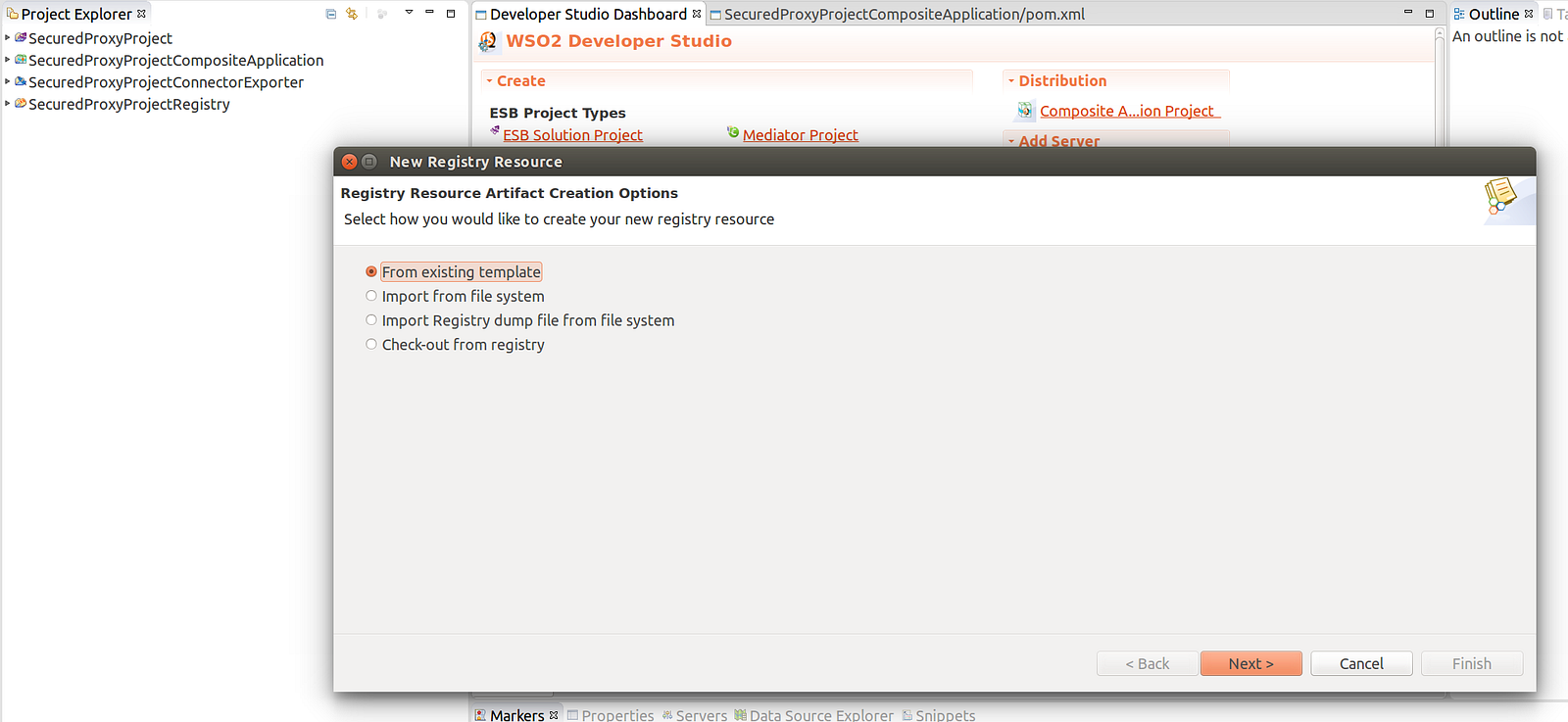Click the SecuredProxyProjectCompositeApplication project icon
This screenshot has width=1568, height=722.
coord(21,60)
